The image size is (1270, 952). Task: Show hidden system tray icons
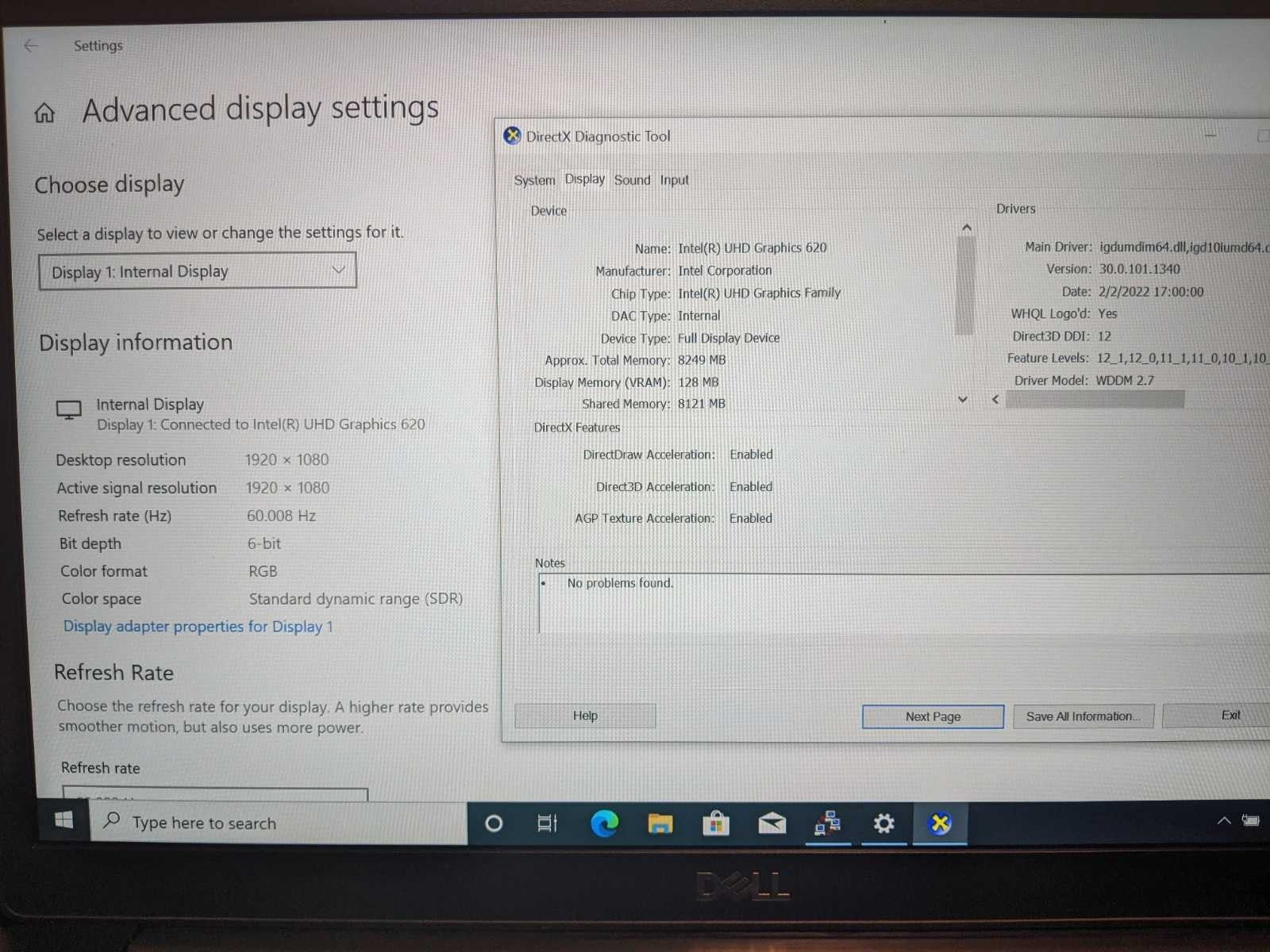pyautogui.click(x=1223, y=820)
